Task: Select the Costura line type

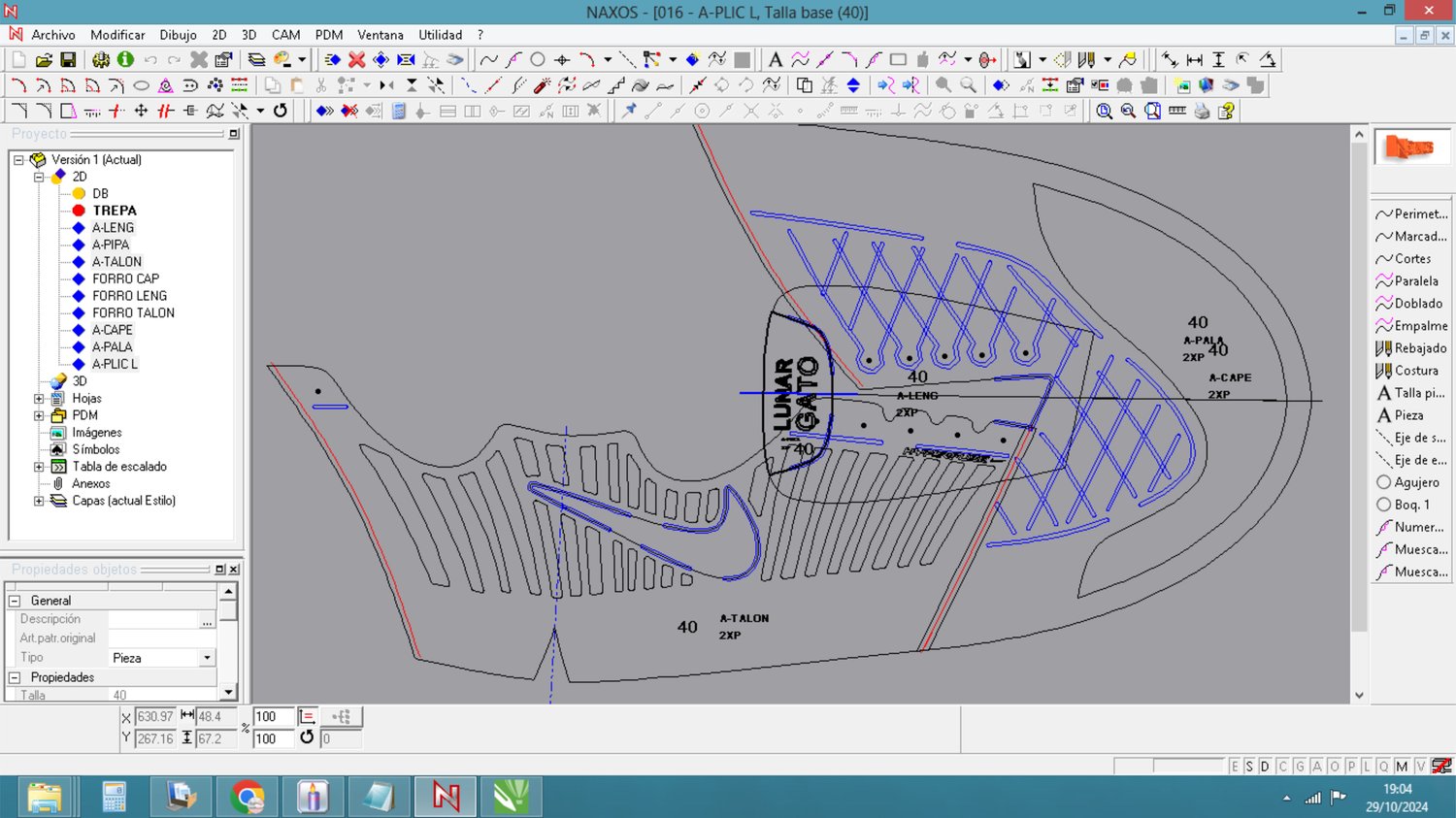Action: point(1411,371)
